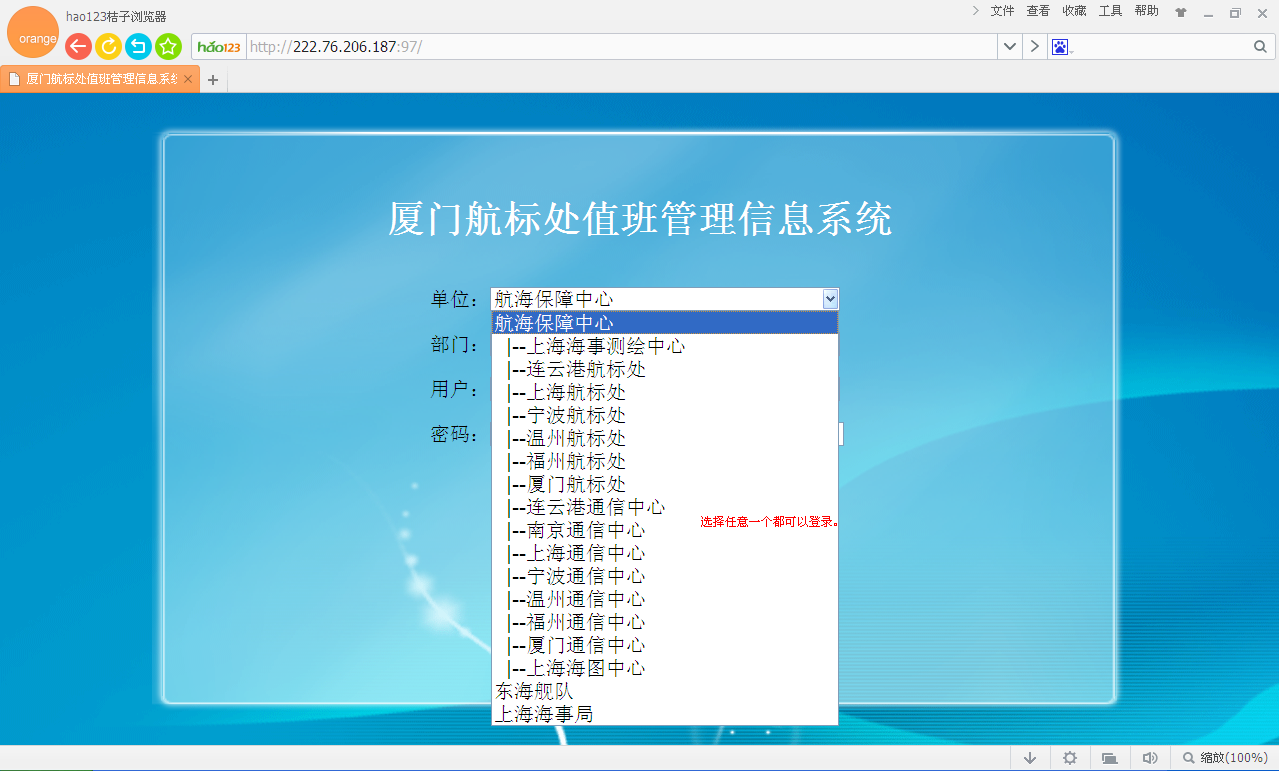Viewport: 1279px width, 771px height.
Task: Open the 工具 menu
Action: tap(1110, 11)
